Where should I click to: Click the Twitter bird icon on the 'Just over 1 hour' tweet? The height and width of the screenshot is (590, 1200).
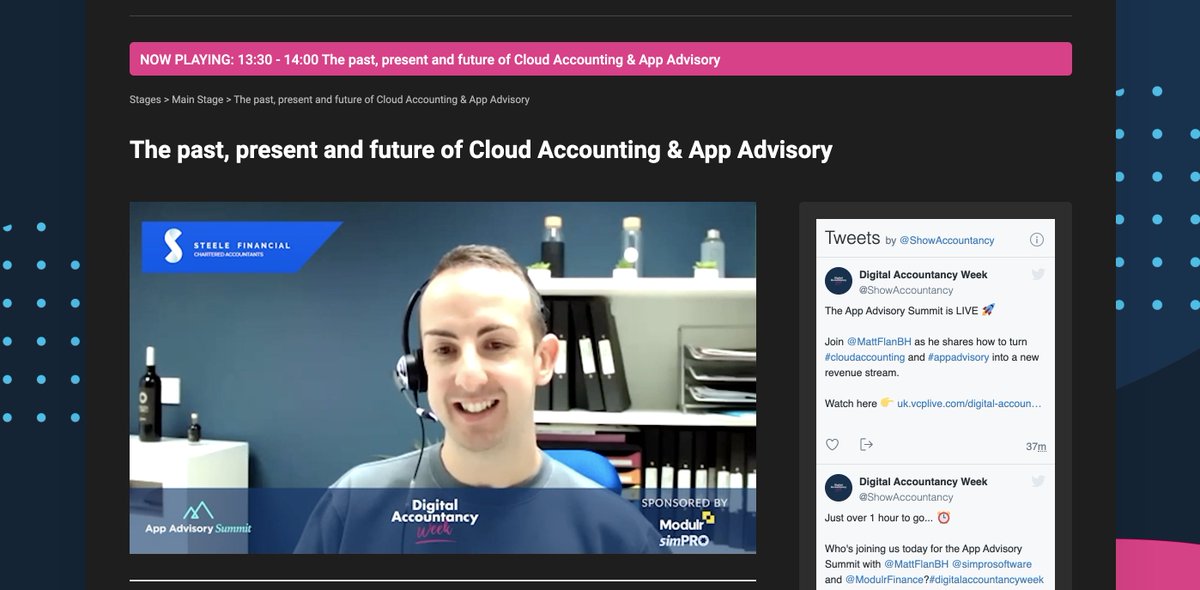pyautogui.click(x=1038, y=481)
